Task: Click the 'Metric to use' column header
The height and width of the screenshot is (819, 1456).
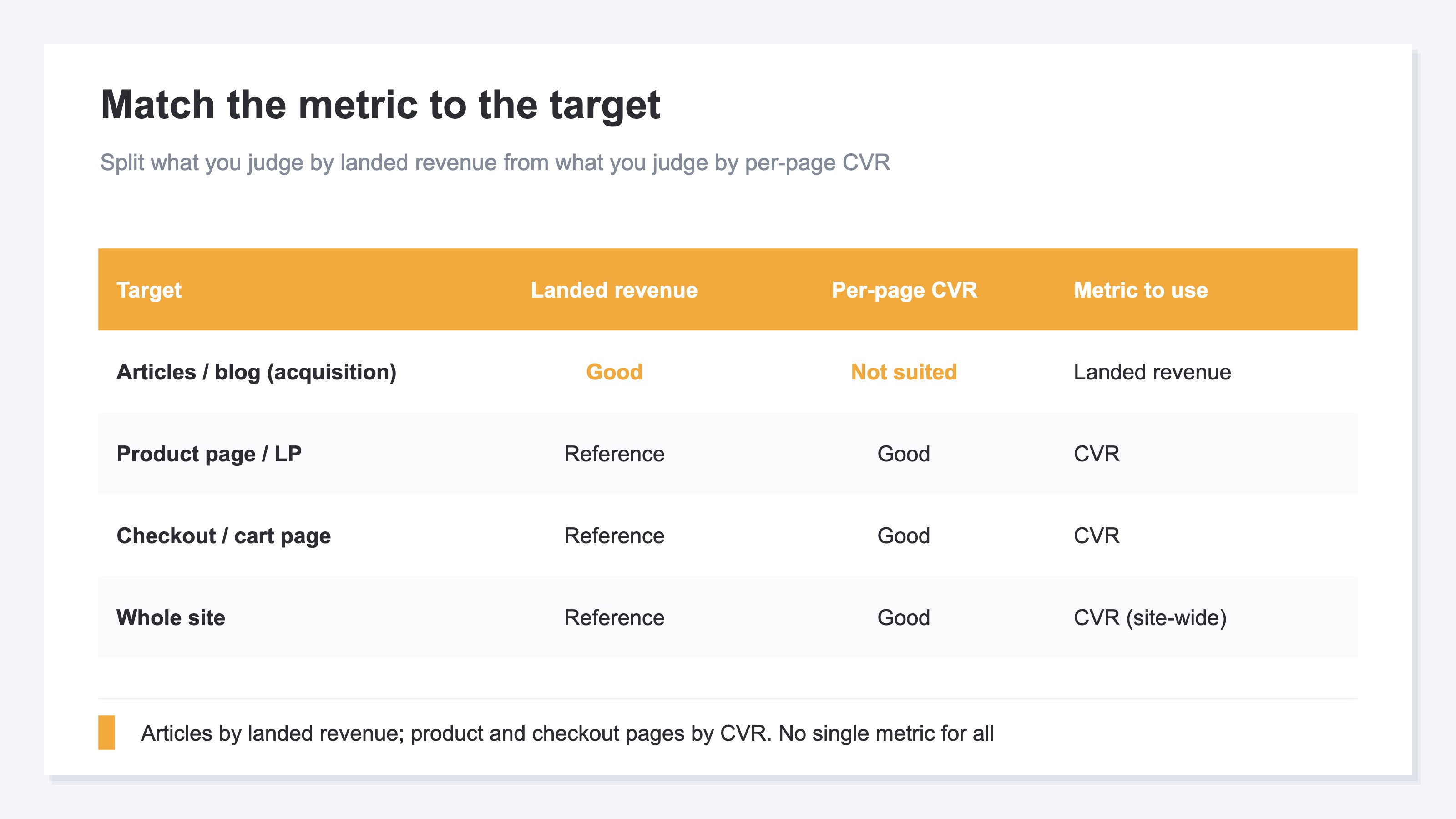Action: click(x=1141, y=290)
